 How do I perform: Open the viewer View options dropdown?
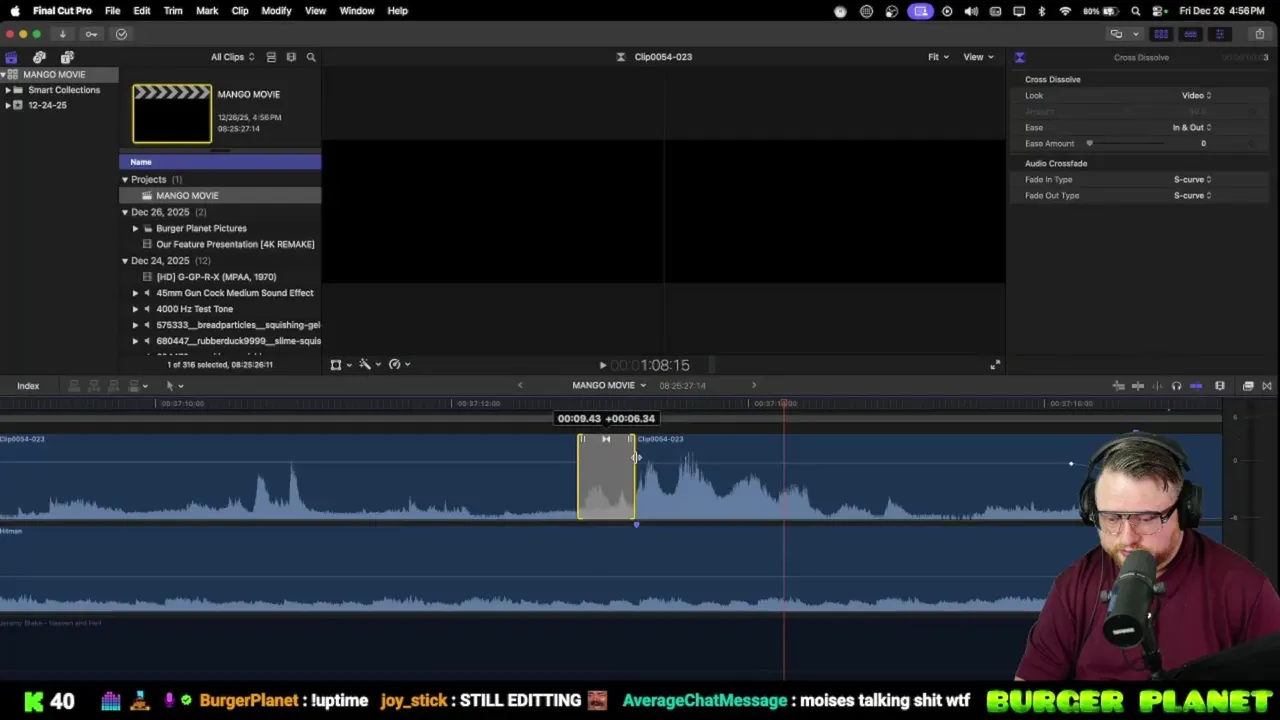click(978, 57)
